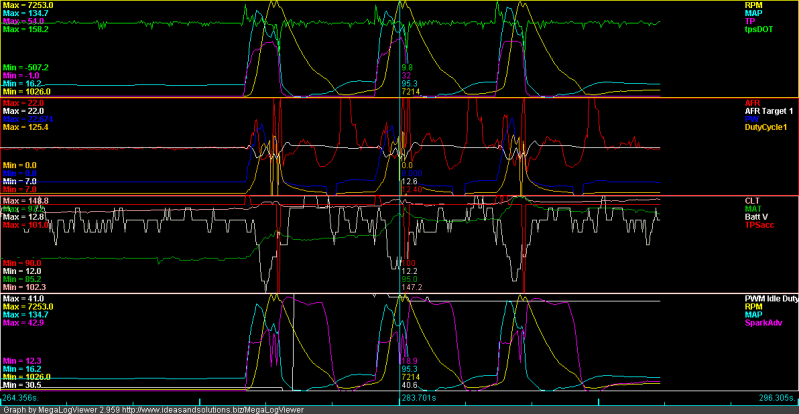Click the cursor value 32
This screenshot has height=414, width=799.
click(406, 75)
